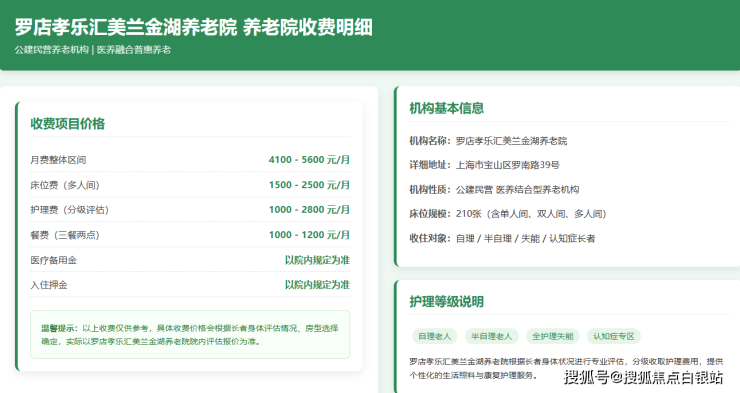Select the 半自理老人 care level tag
Screen dimensions: 740x393
click(491, 336)
